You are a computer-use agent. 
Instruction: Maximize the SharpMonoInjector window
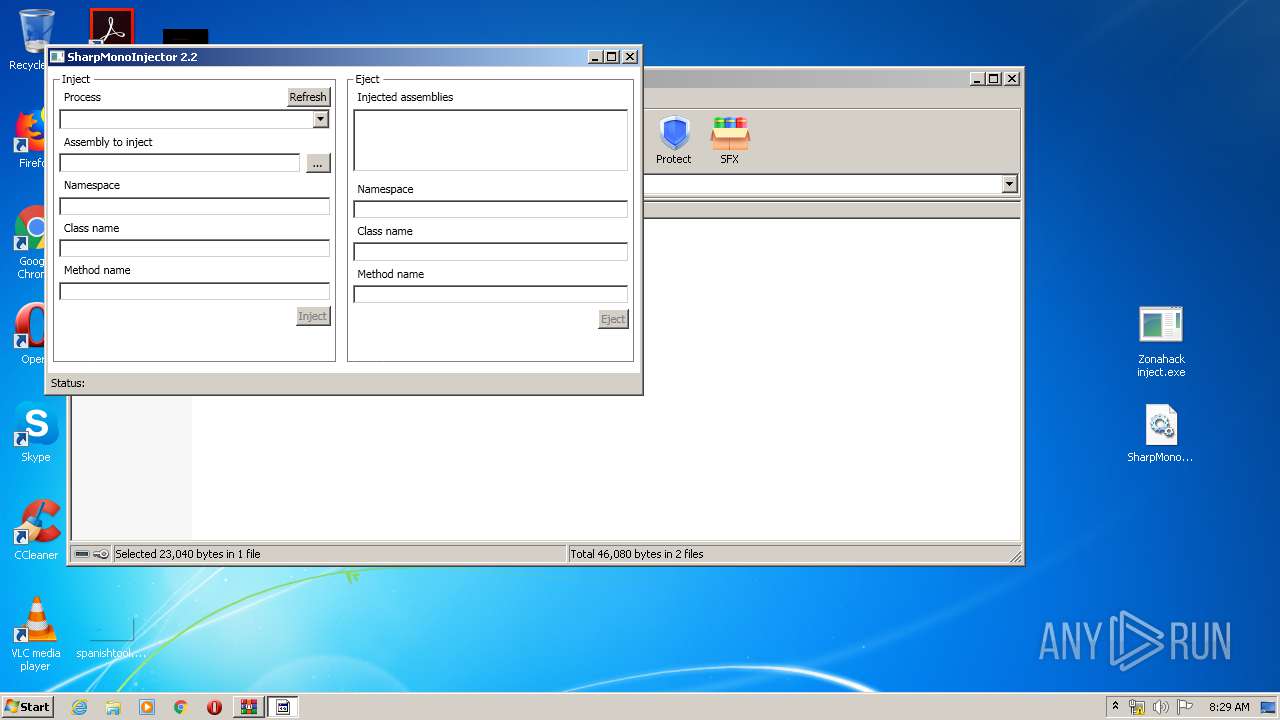pos(612,57)
